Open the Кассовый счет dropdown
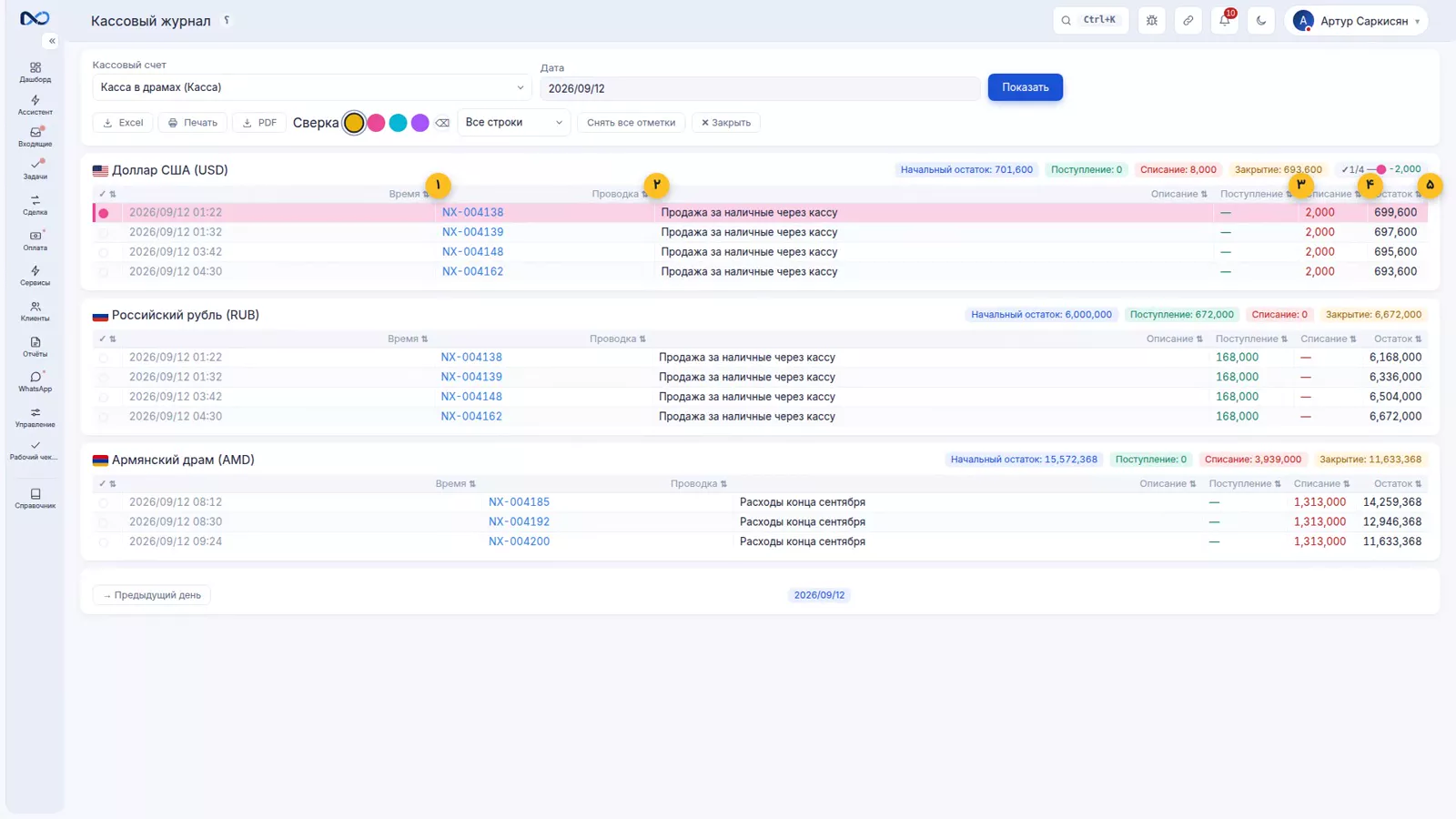The image size is (1456, 819). pyautogui.click(x=311, y=87)
